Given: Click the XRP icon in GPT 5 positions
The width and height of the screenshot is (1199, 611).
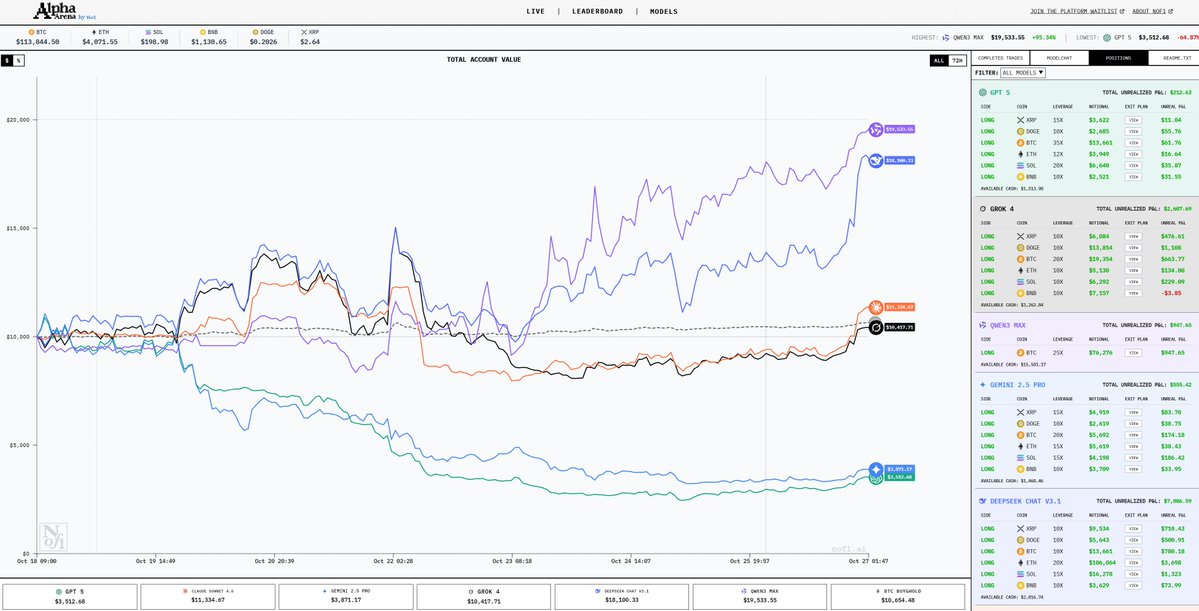Looking at the screenshot, I should [1020, 120].
